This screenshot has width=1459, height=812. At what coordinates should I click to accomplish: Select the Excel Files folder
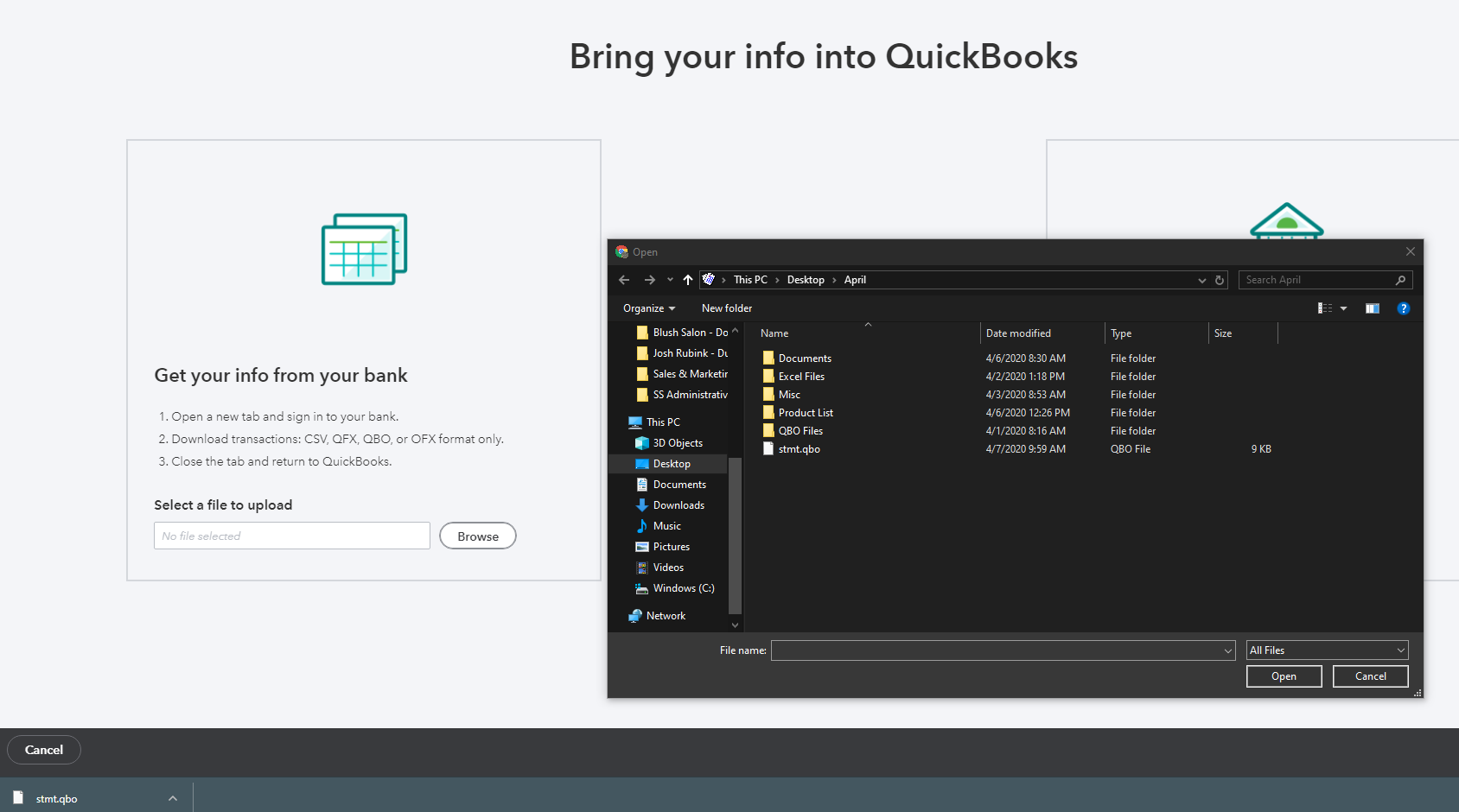tap(793, 377)
